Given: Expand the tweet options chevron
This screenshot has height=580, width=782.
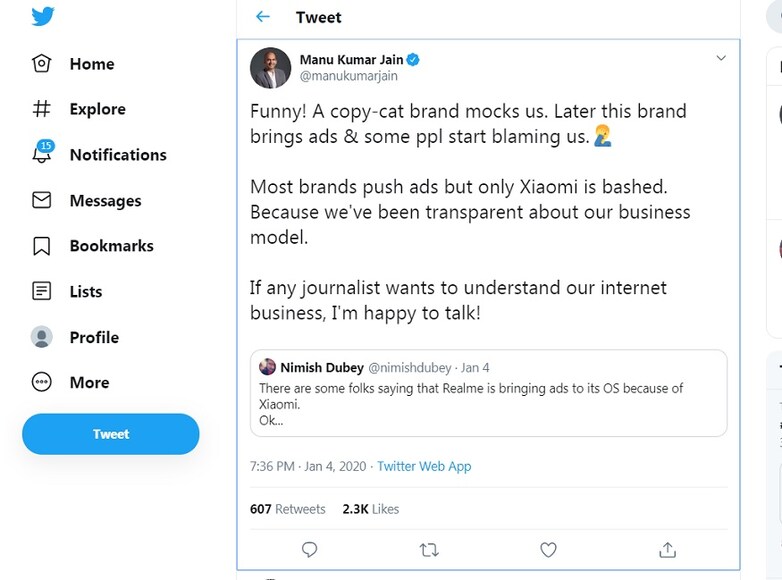Looking at the screenshot, I should (720, 59).
